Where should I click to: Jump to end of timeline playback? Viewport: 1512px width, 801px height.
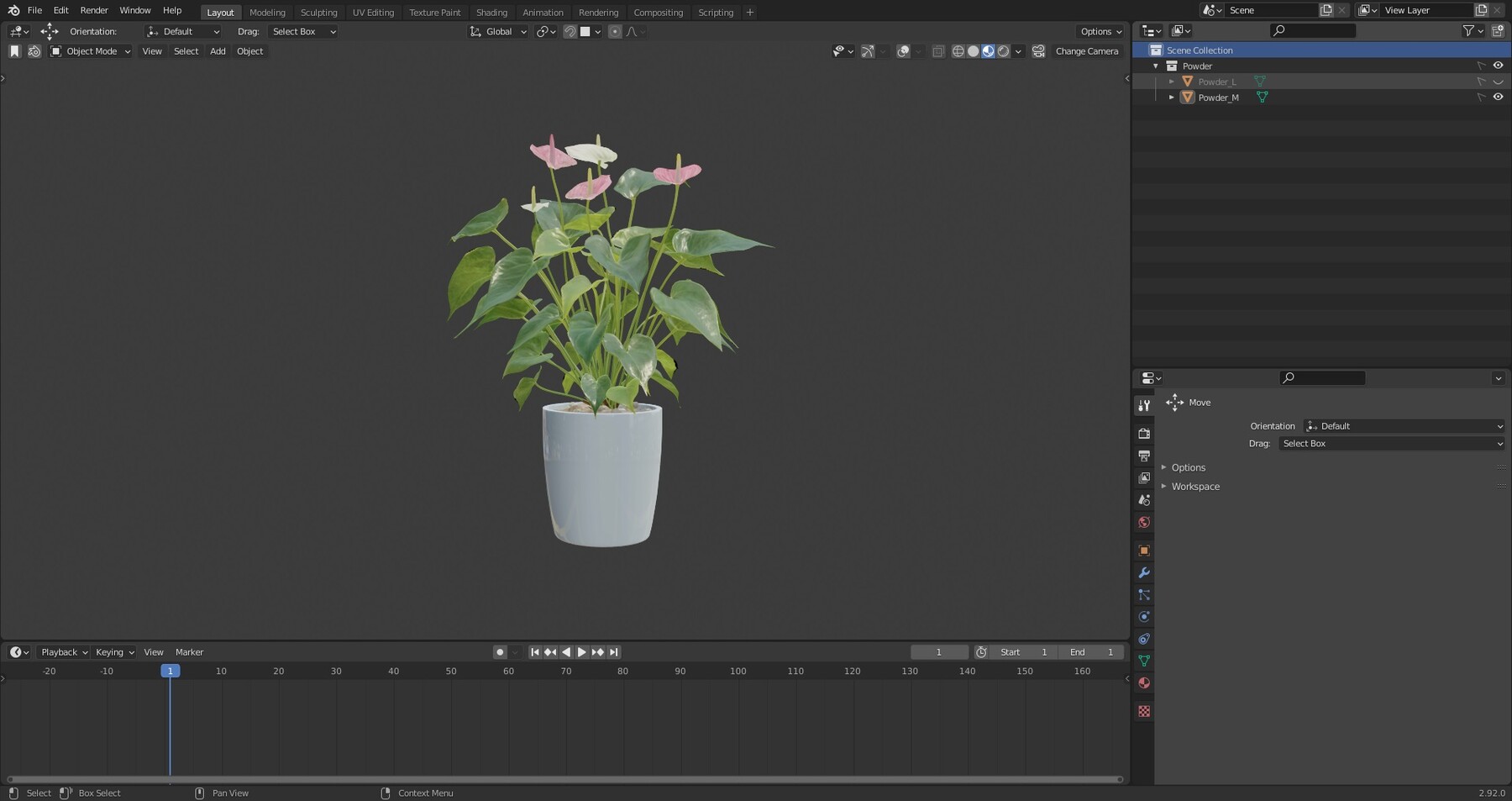coord(613,651)
